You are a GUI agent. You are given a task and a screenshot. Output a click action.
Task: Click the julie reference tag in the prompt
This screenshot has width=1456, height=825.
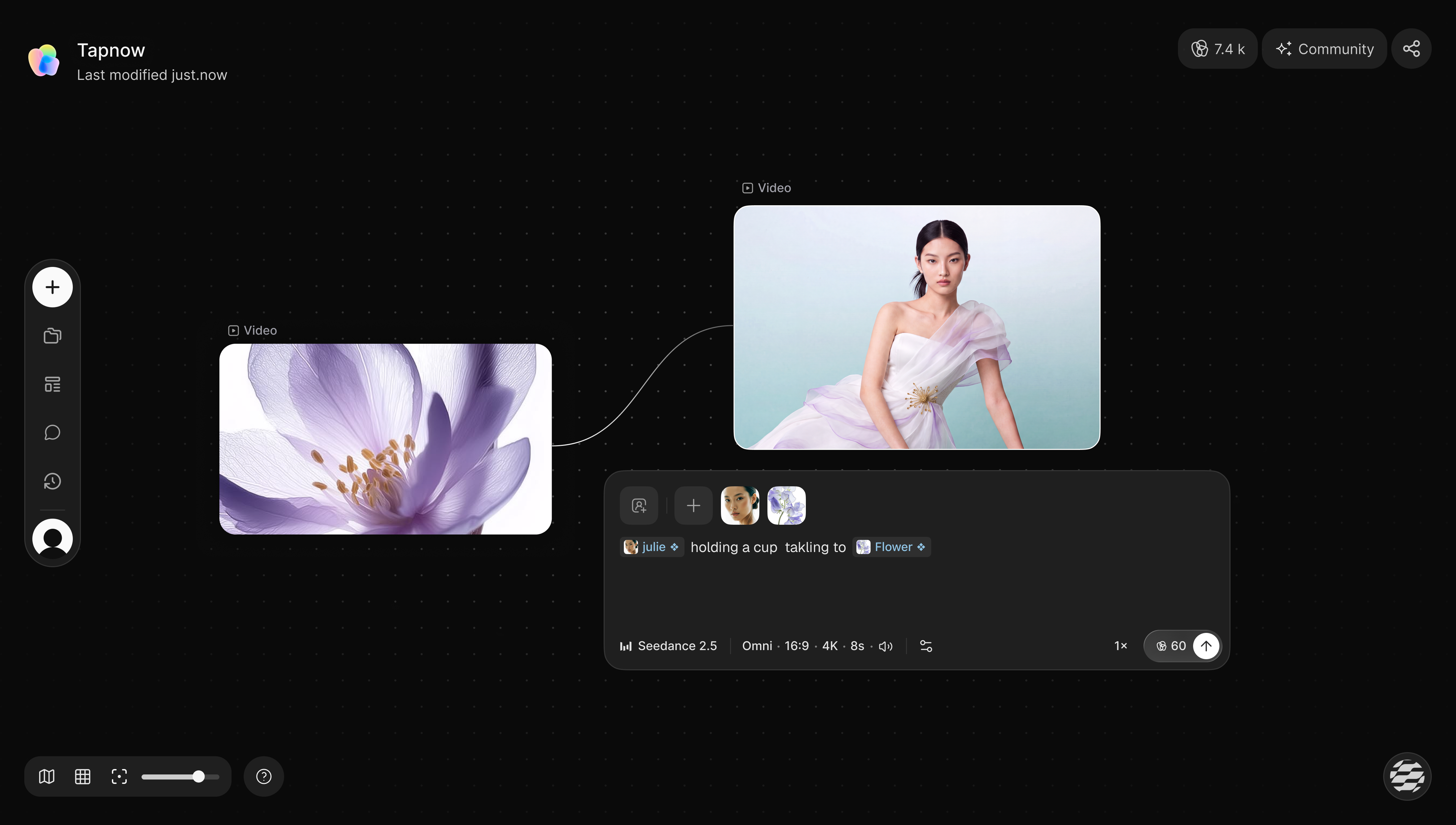[651, 547]
